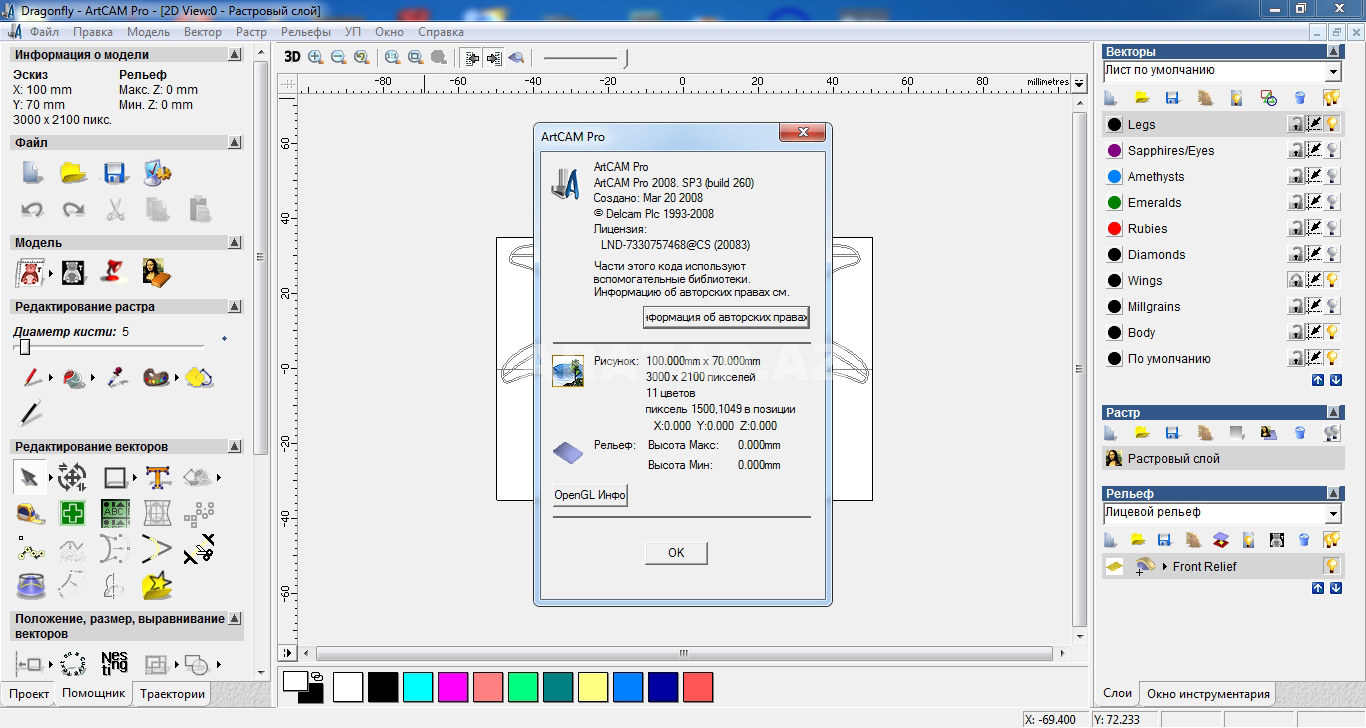
Task: Open the Рельефы menu
Action: 305,32
